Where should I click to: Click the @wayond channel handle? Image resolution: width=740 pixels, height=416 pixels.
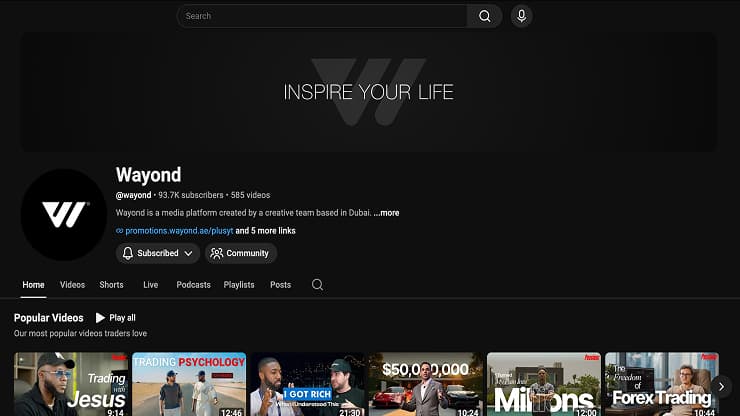[134, 195]
